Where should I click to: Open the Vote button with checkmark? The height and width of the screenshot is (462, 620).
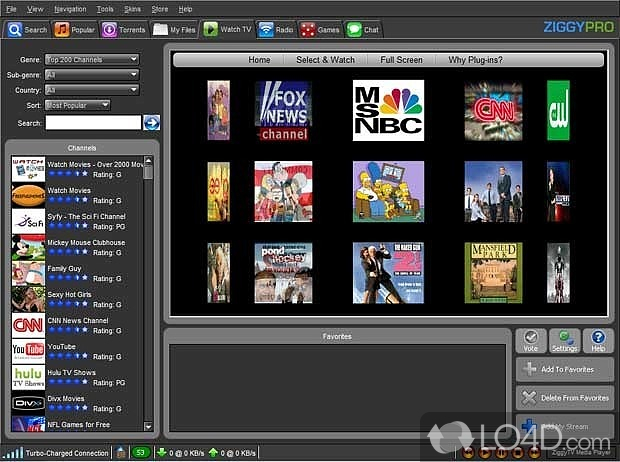533,341
